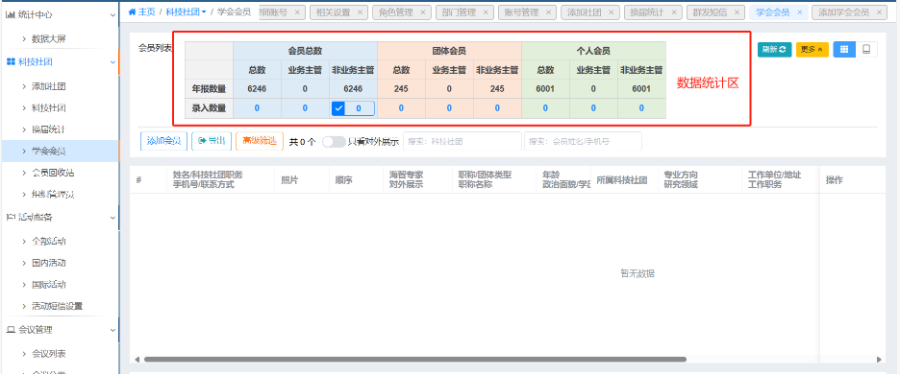
Task: Click the 统计中心 bar-chart icon in sidebar
Action: point(10,14)
